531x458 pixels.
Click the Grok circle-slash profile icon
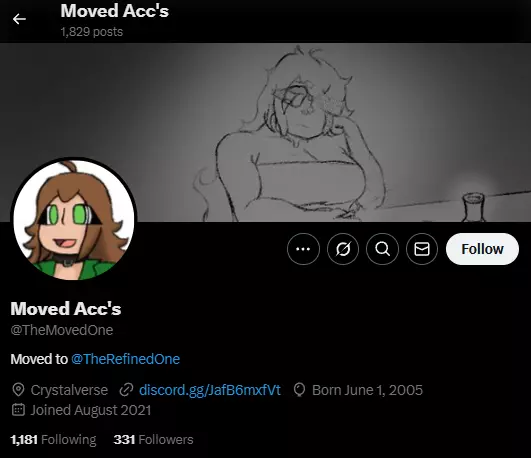pos(343,249)
